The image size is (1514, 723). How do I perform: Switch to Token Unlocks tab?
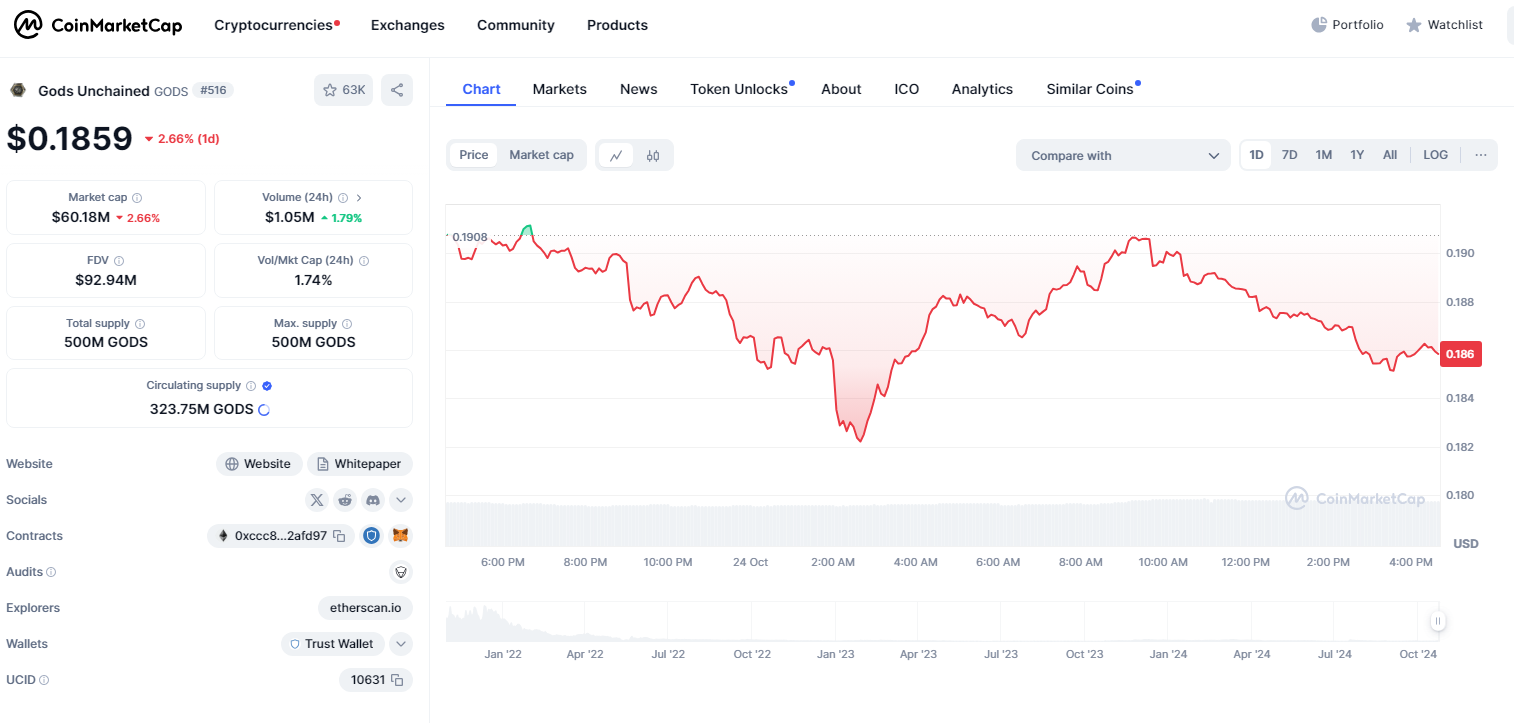tap(741, 89)
